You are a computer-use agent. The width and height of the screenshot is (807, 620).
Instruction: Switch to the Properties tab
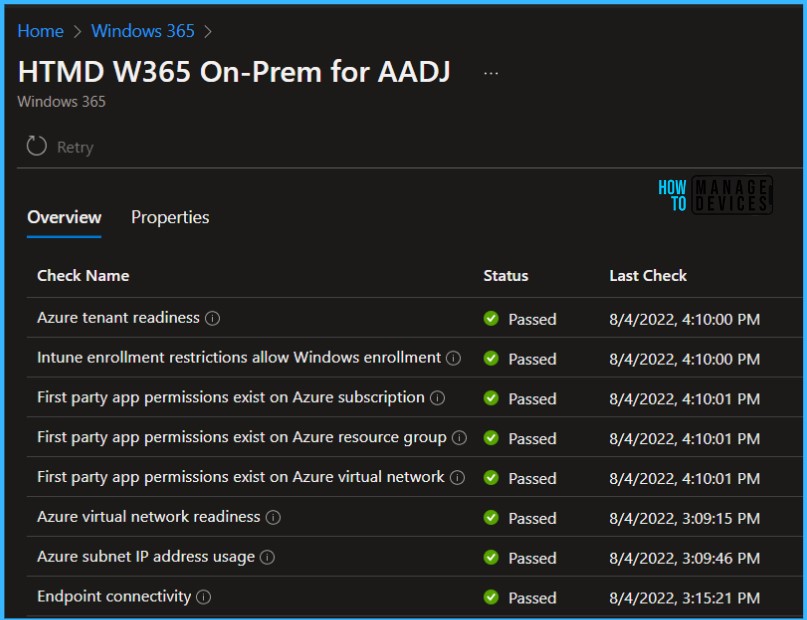(x=170, y=217)
